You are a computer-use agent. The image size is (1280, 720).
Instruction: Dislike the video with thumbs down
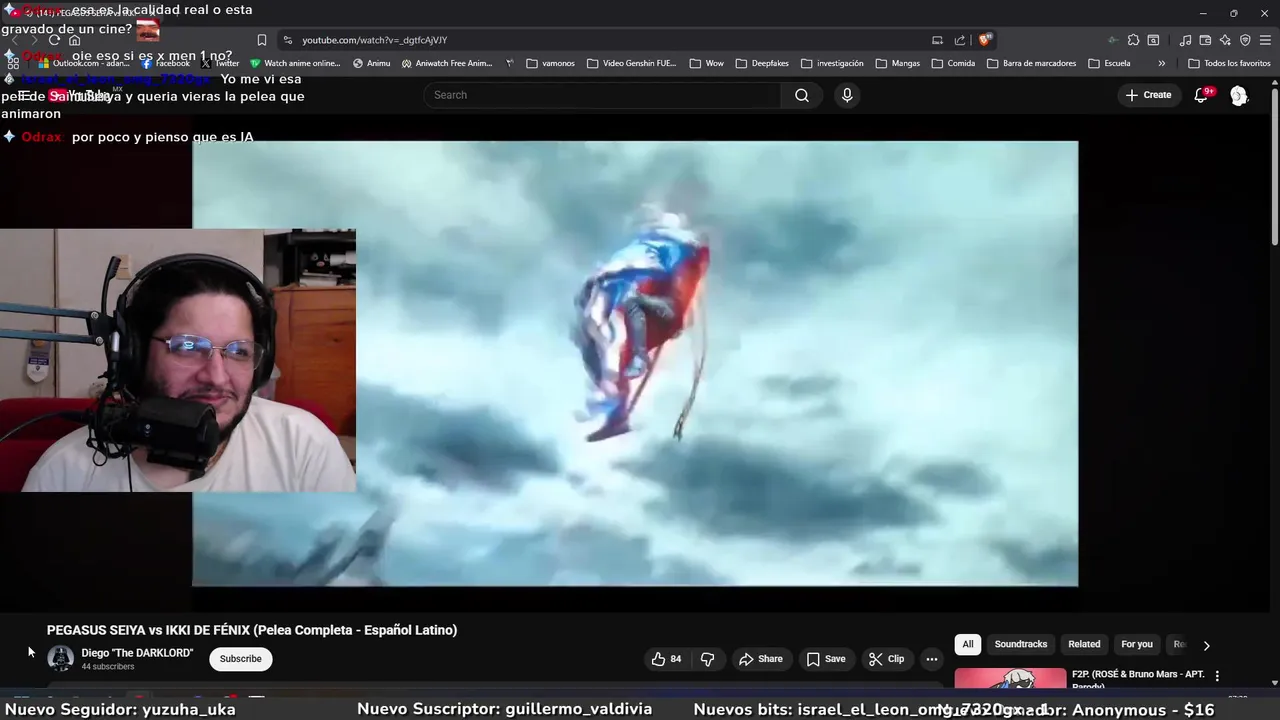708,659
